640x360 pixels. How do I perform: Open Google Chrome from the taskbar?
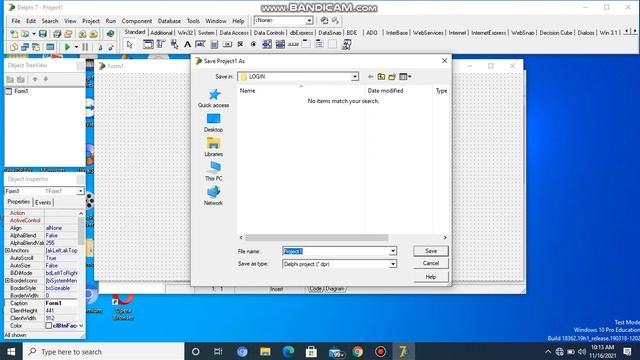[x=358, y=351]
